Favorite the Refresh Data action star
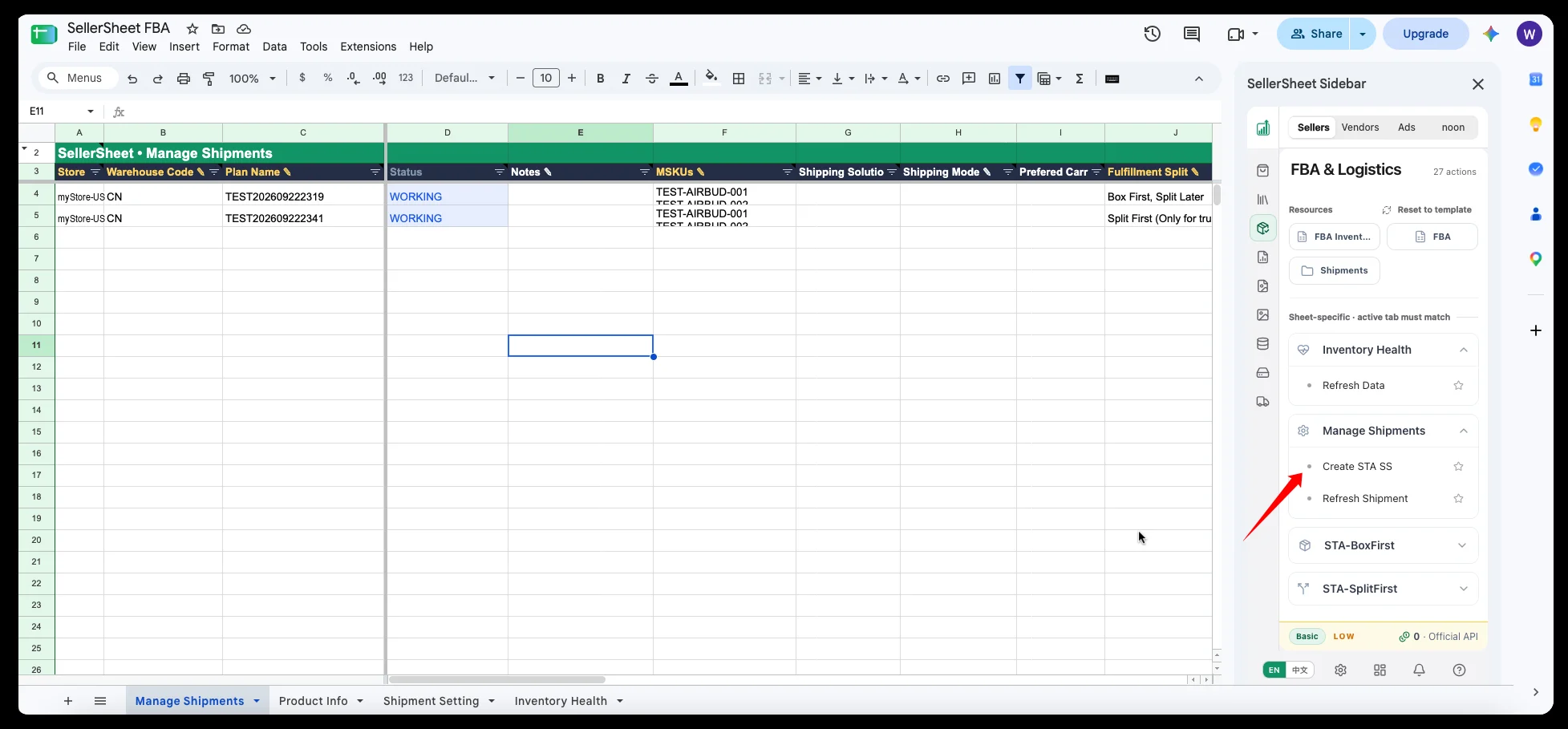The width and height of the screenshot is (1568, 729). 1458,386
